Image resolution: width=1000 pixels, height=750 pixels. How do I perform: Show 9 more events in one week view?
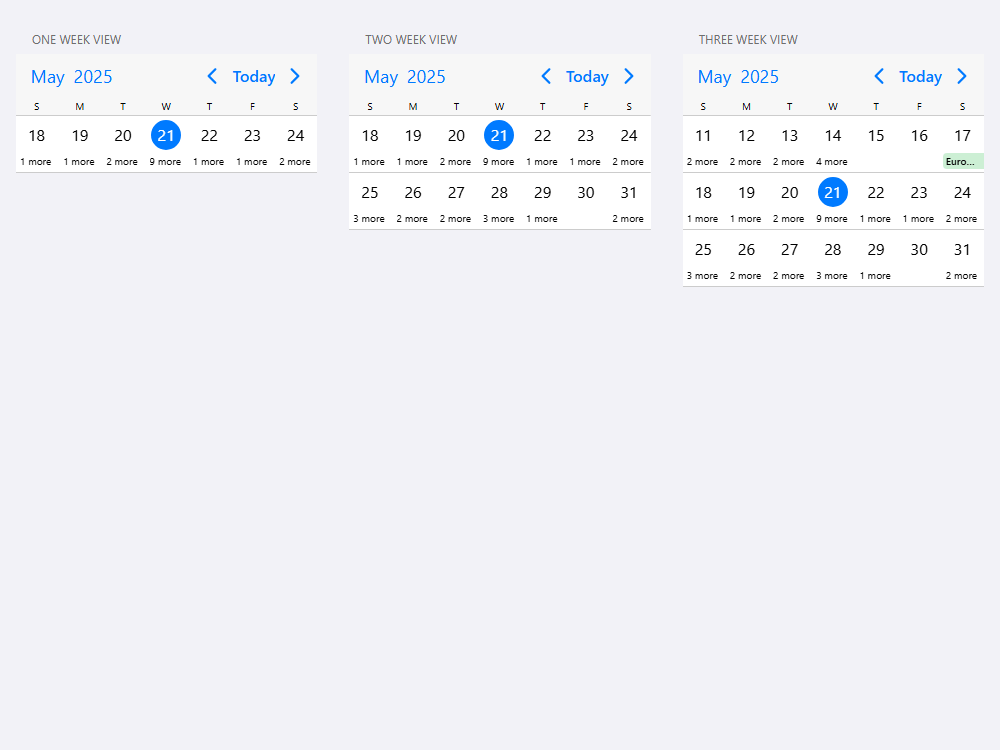165,162
